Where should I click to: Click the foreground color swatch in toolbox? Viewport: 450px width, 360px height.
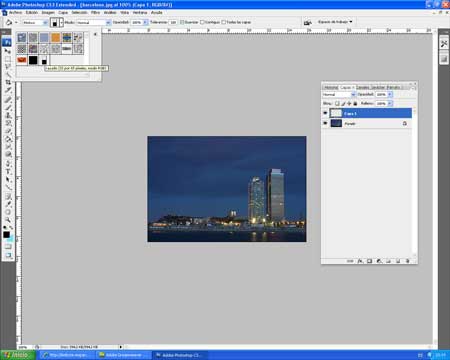6,235
